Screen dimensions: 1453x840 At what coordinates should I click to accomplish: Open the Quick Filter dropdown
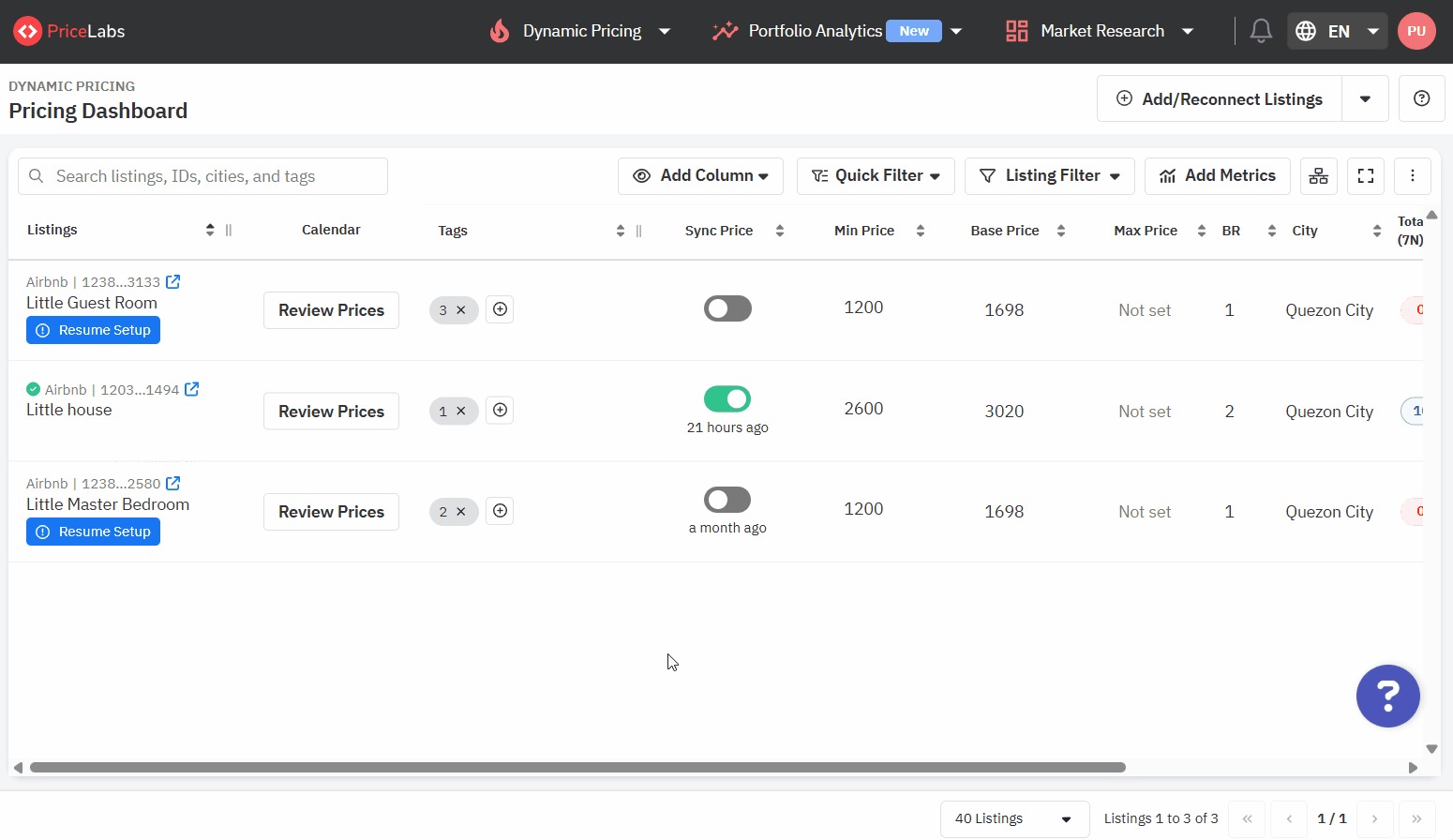876,176
